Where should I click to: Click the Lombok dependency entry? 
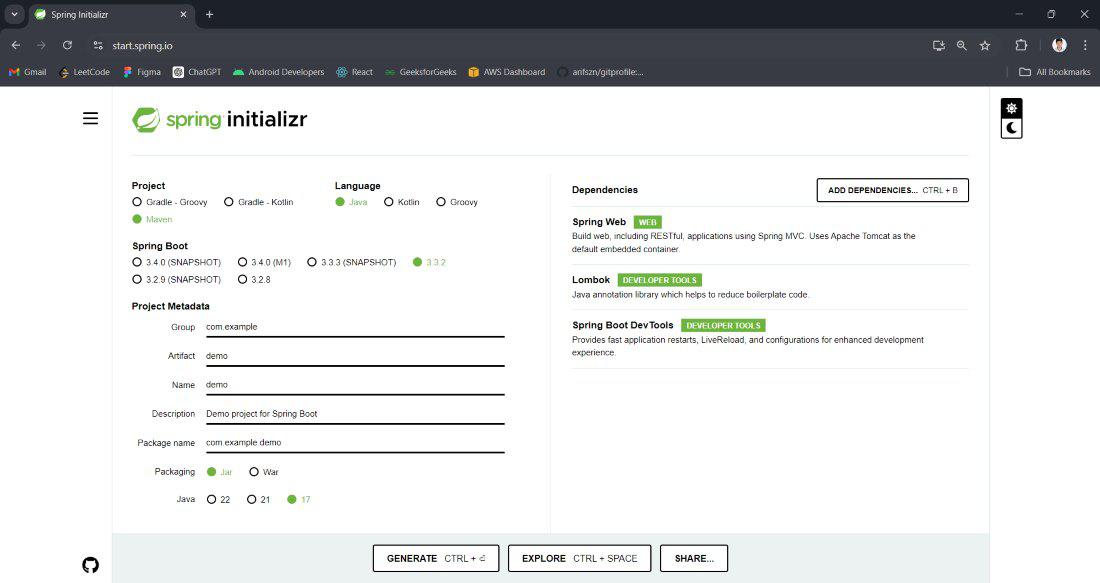770,286
